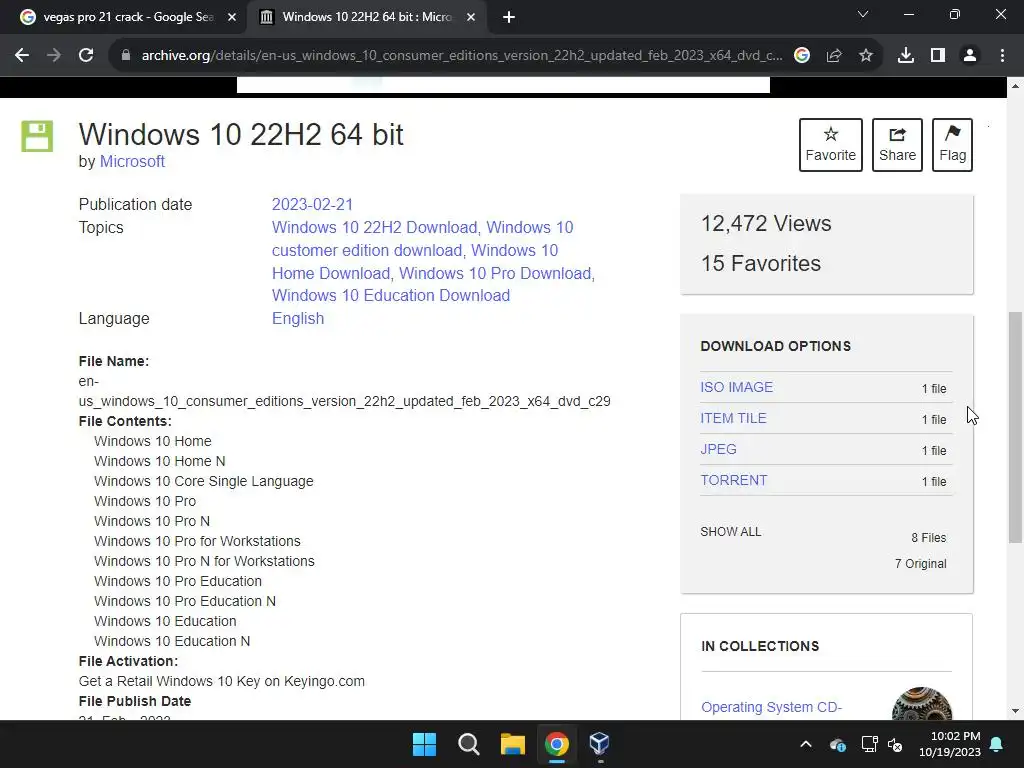Open File Explorer from taskbar
Screen dimensions: 1024x768
point(513,744)
